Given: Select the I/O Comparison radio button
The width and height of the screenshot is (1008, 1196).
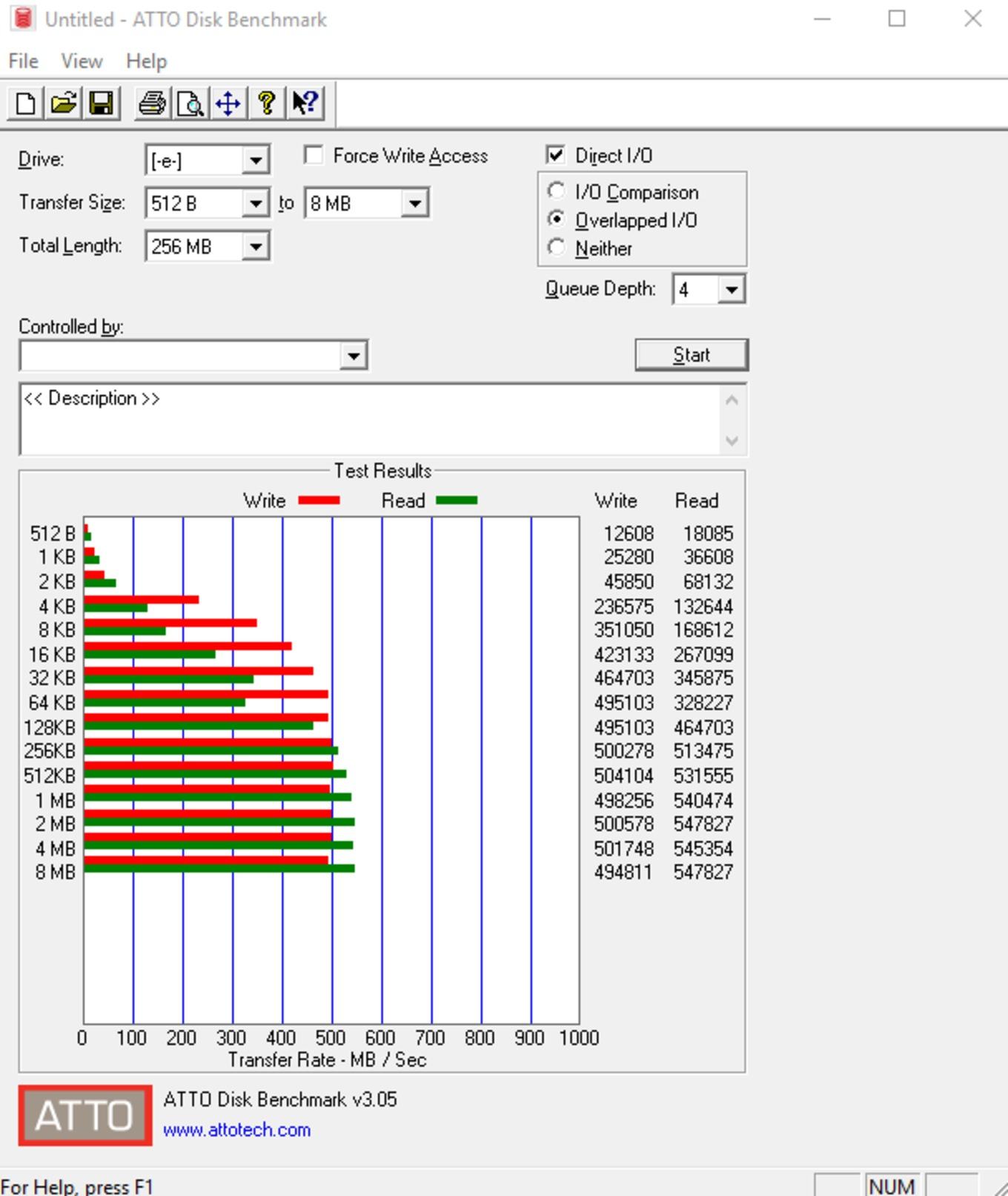Looking at the screenshot, I should 556,191.
